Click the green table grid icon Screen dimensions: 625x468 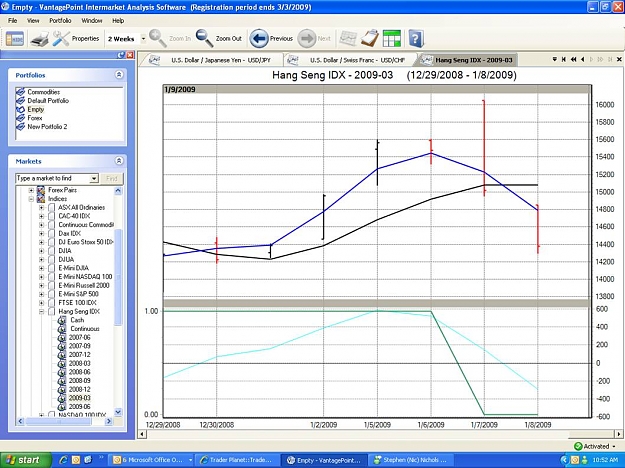tap(391, 39)
